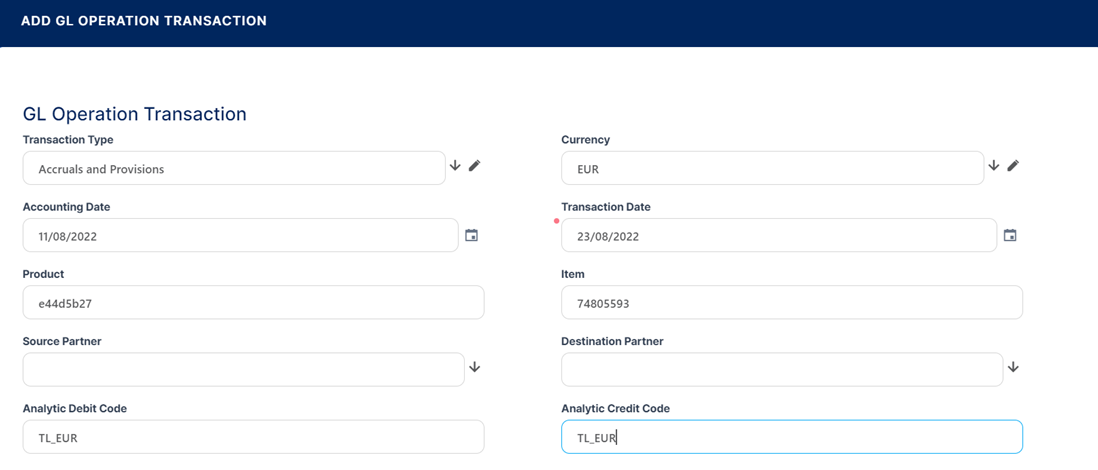
Task: Click the Accounting Date field showing 11/08/2022
Action: click(x=240, y=236)
